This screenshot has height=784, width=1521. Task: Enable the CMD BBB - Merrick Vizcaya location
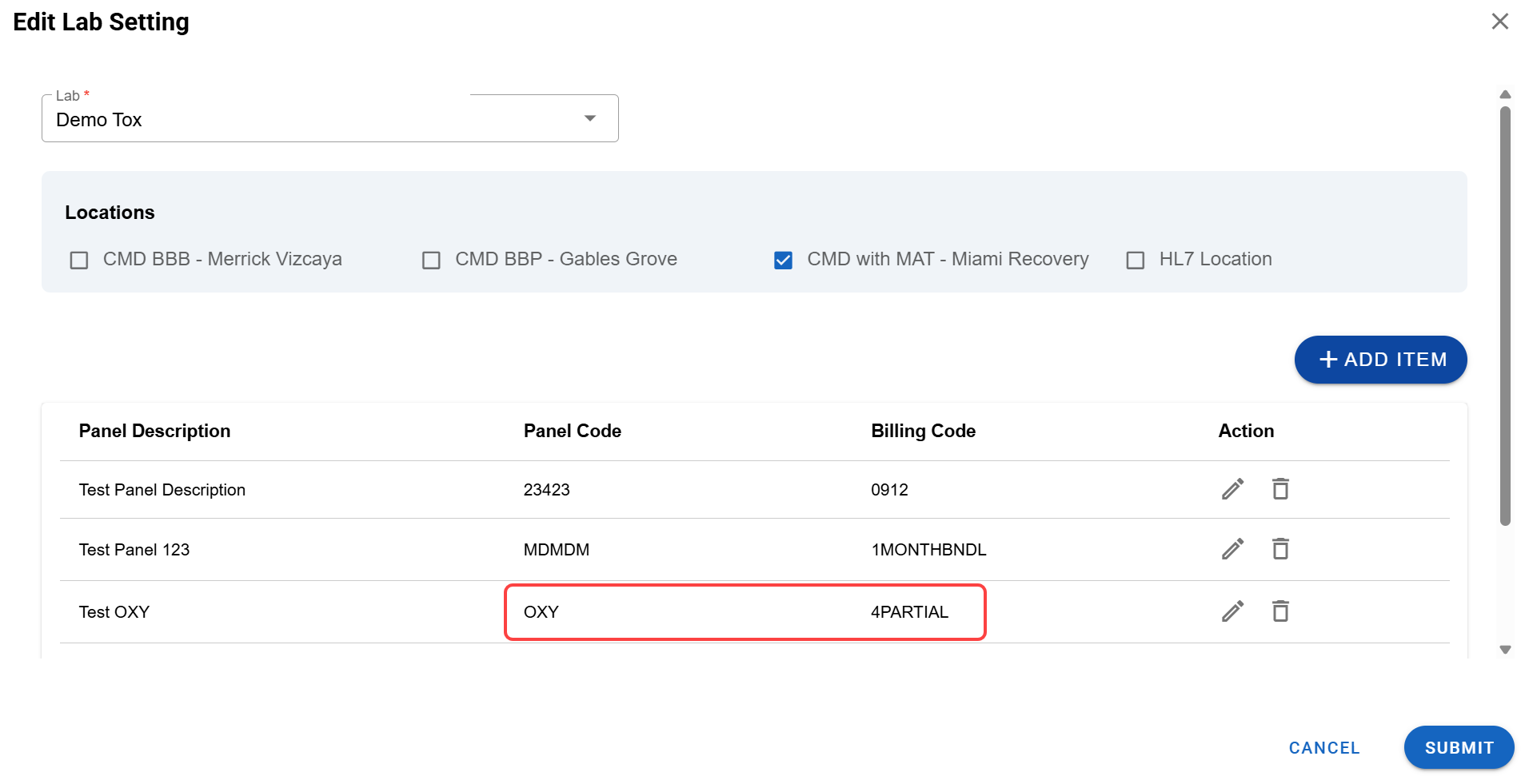pyautogui.click(x=78, y=259)
